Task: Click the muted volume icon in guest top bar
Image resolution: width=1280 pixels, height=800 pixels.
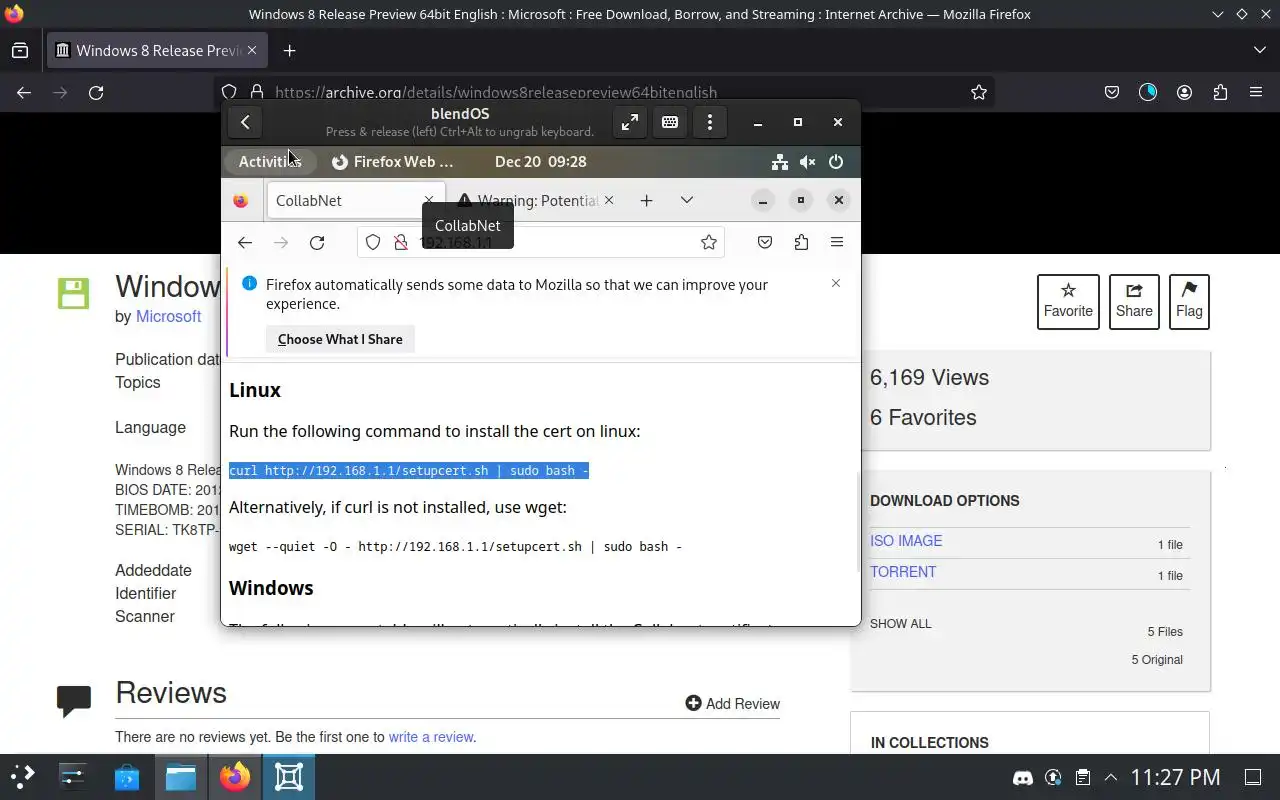Action: 808,161
